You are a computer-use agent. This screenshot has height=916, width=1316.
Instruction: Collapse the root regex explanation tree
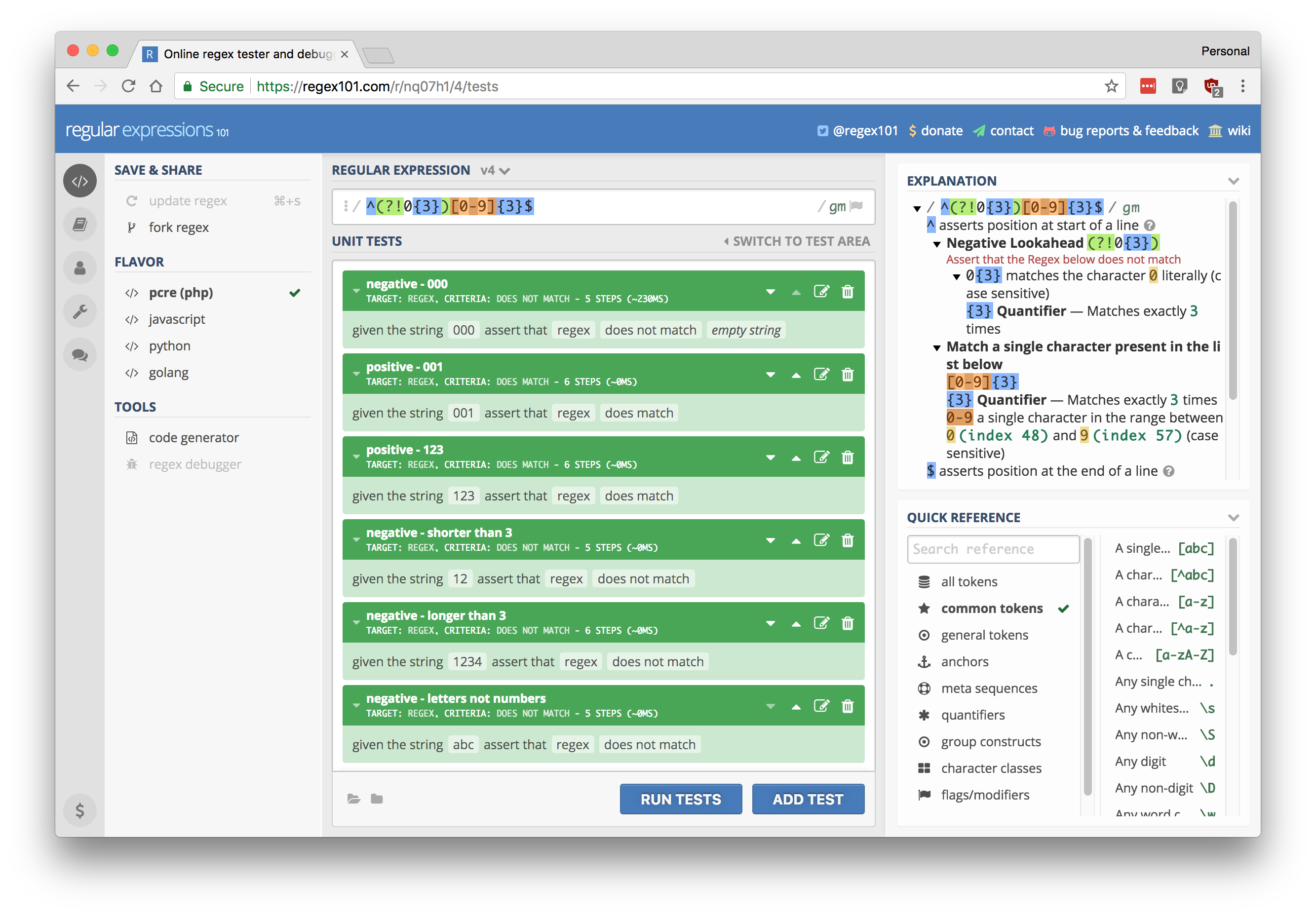(x=917, y=209)
